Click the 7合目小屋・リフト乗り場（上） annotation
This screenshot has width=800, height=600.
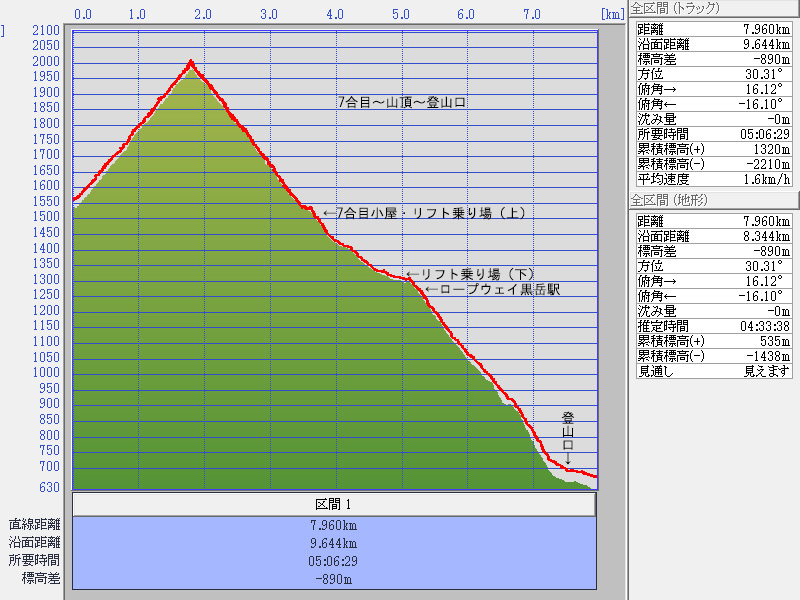pyautogui.click(x=424, y=213)
